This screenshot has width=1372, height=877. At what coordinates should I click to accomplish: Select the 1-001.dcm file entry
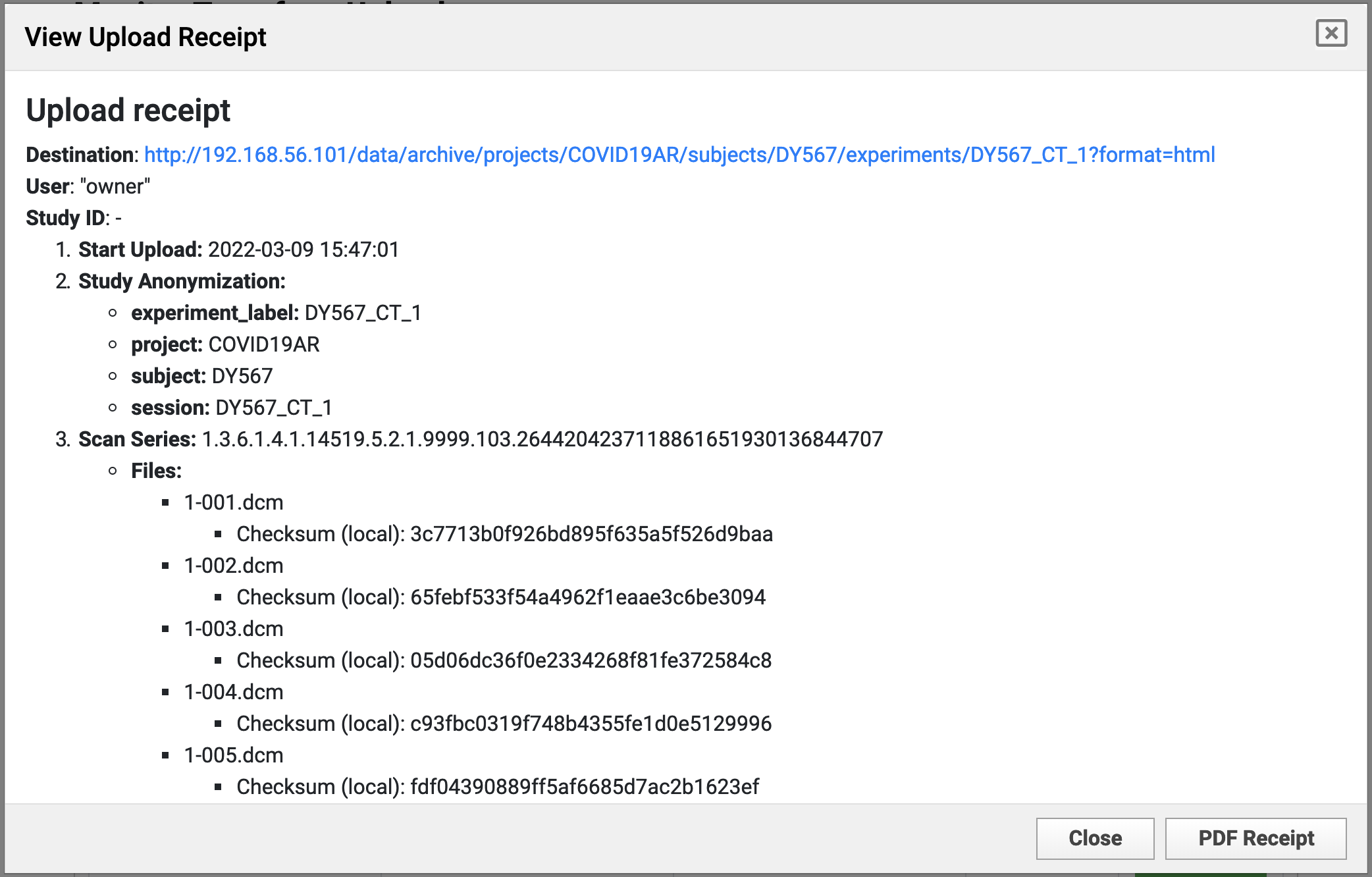click(x=234, y=502)
